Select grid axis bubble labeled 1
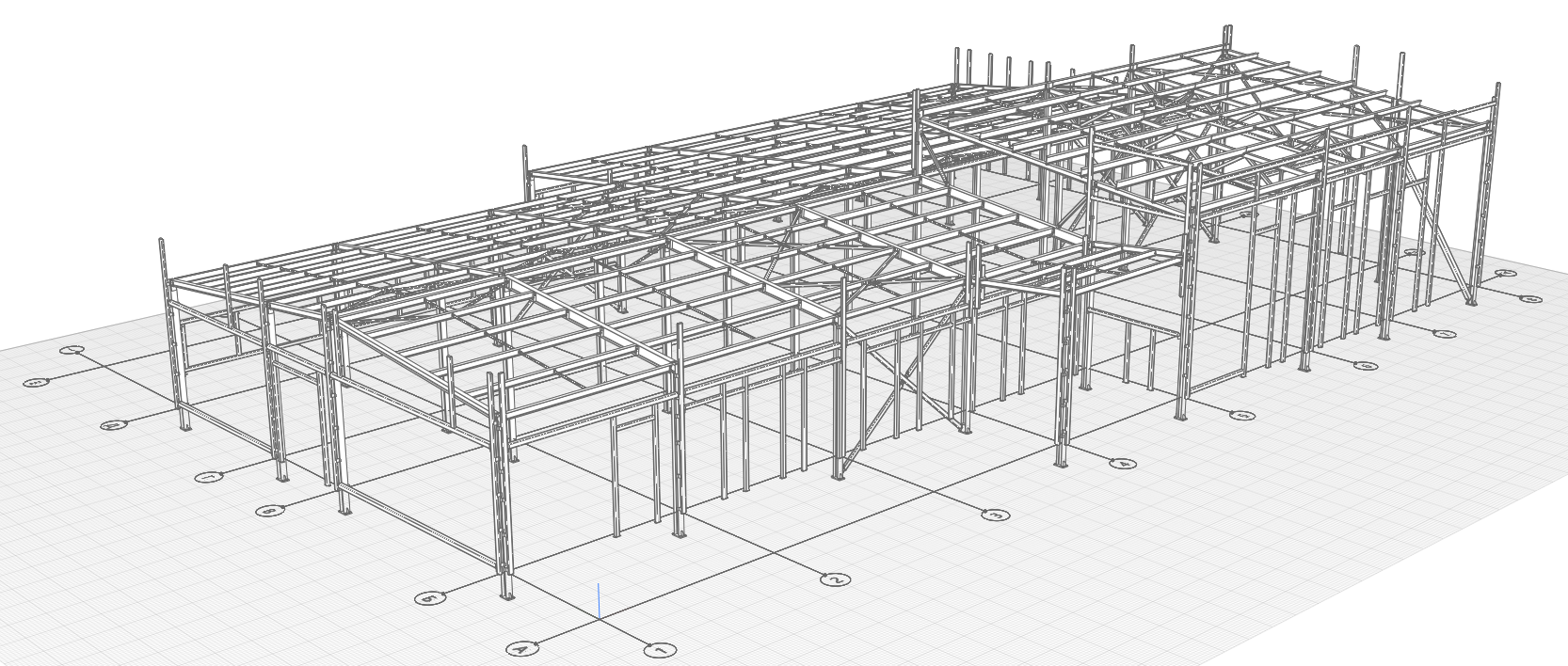This screenshot has height=666, width=1568. pos(660,650)
